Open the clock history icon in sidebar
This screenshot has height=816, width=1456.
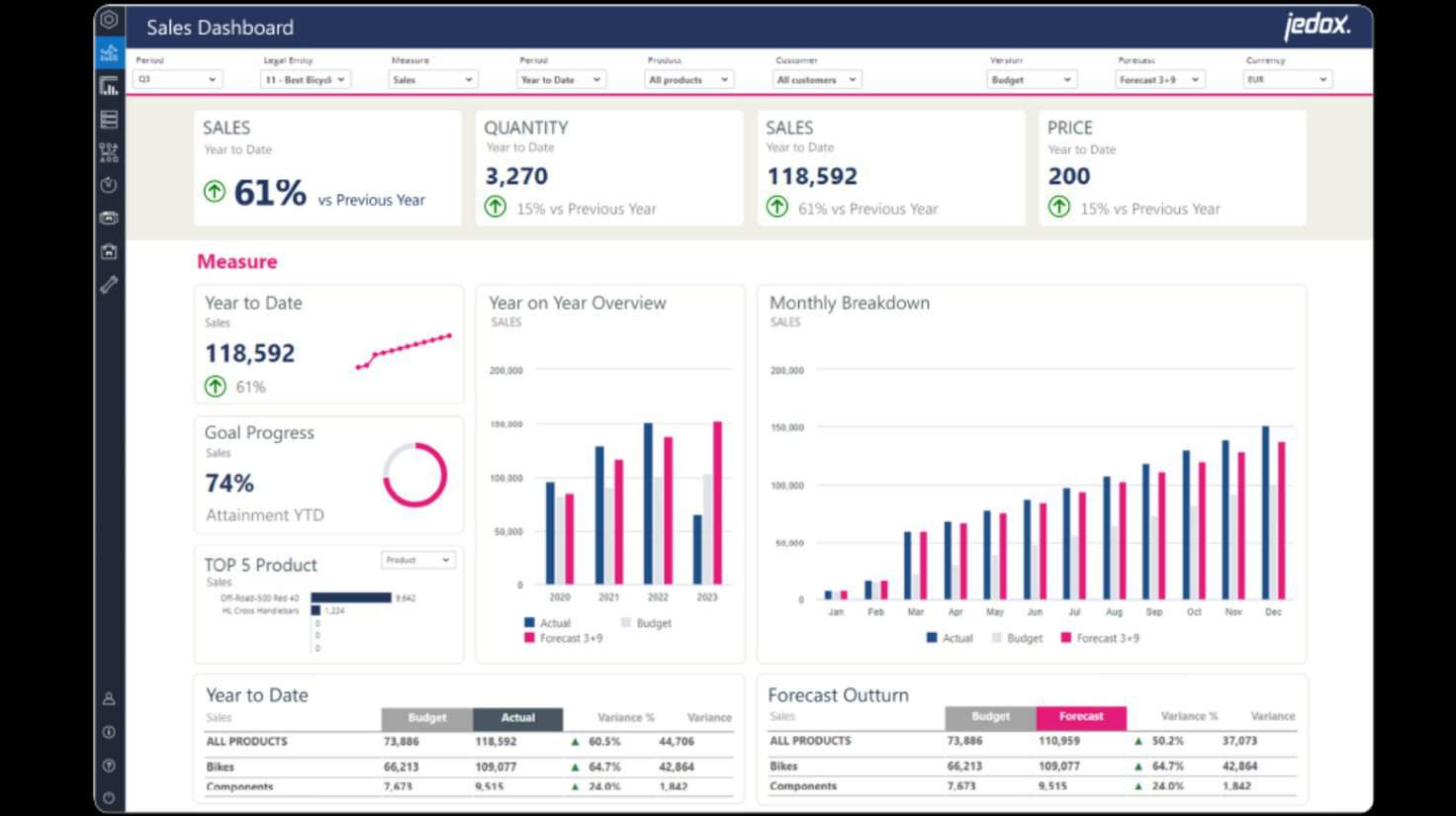(109, 185)
